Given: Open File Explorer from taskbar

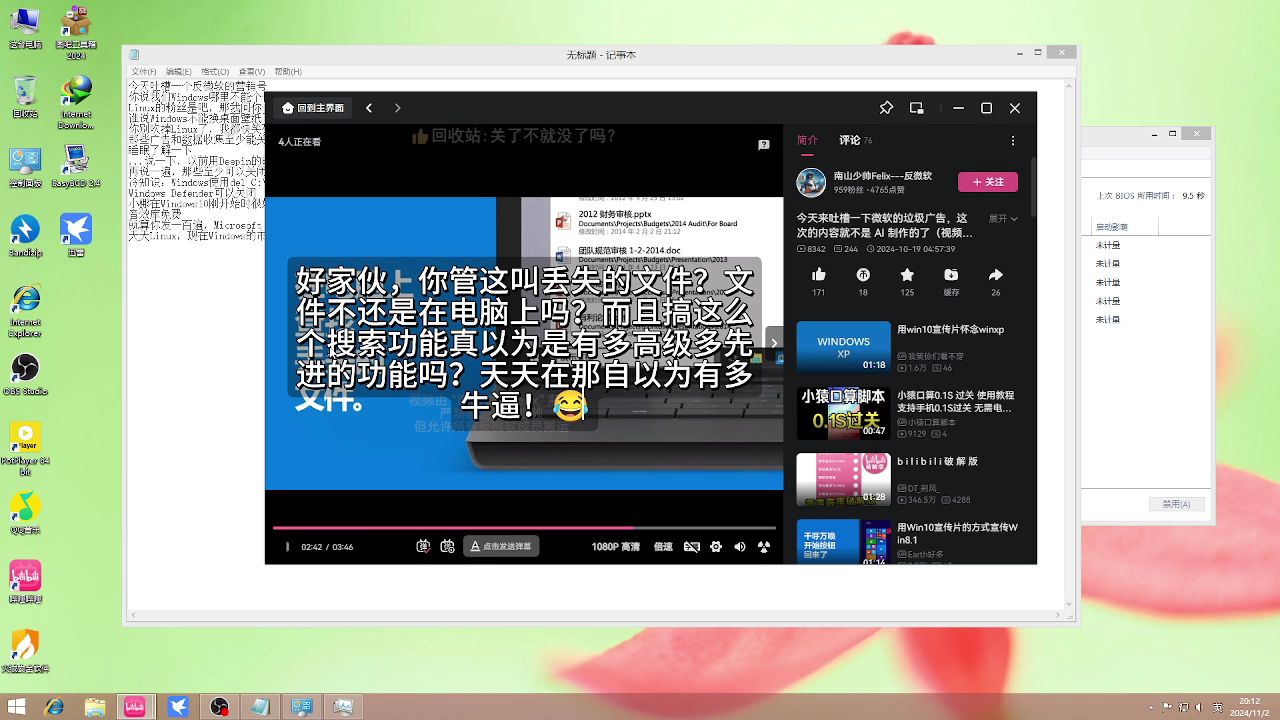Looking at the screenshot, I should point(94,707).
